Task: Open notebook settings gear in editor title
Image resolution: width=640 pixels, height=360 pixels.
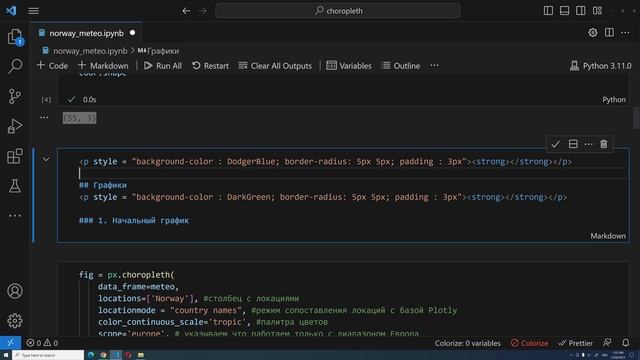Action: 593,33
